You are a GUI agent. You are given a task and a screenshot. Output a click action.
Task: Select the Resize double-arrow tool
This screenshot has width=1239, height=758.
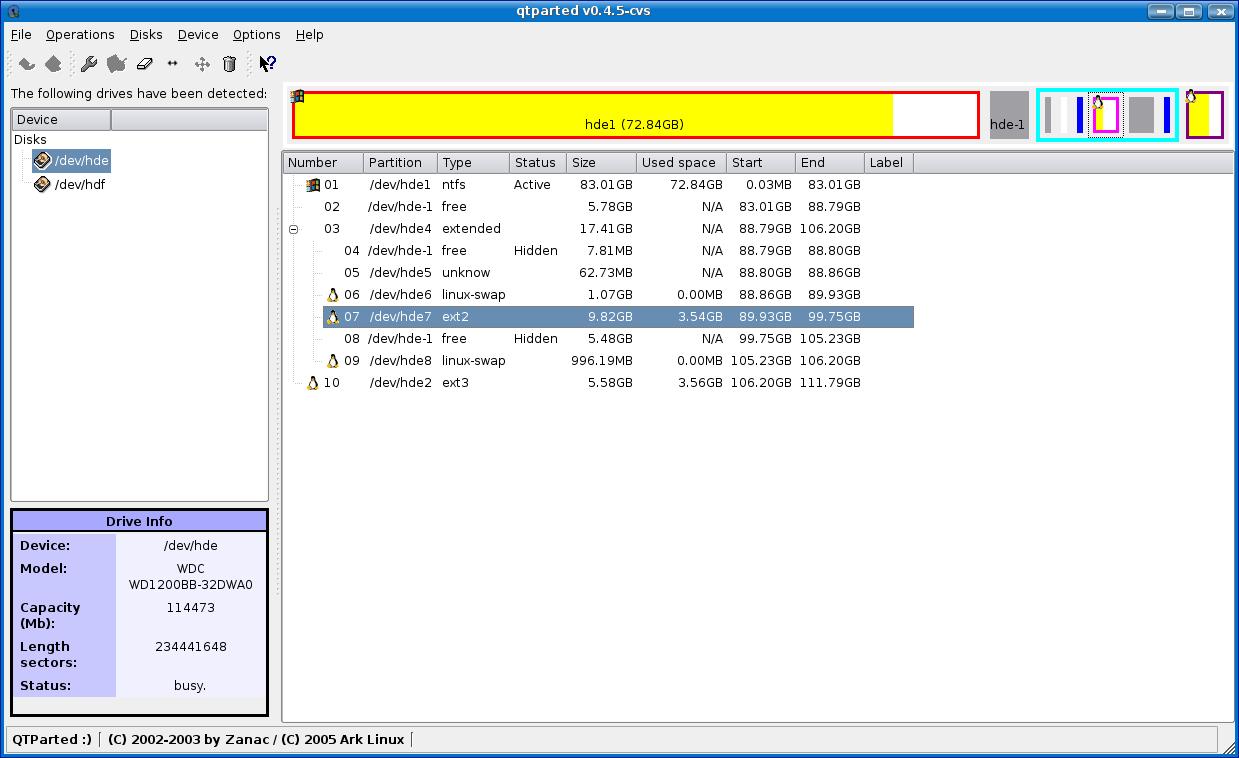[x=172, y=64]
